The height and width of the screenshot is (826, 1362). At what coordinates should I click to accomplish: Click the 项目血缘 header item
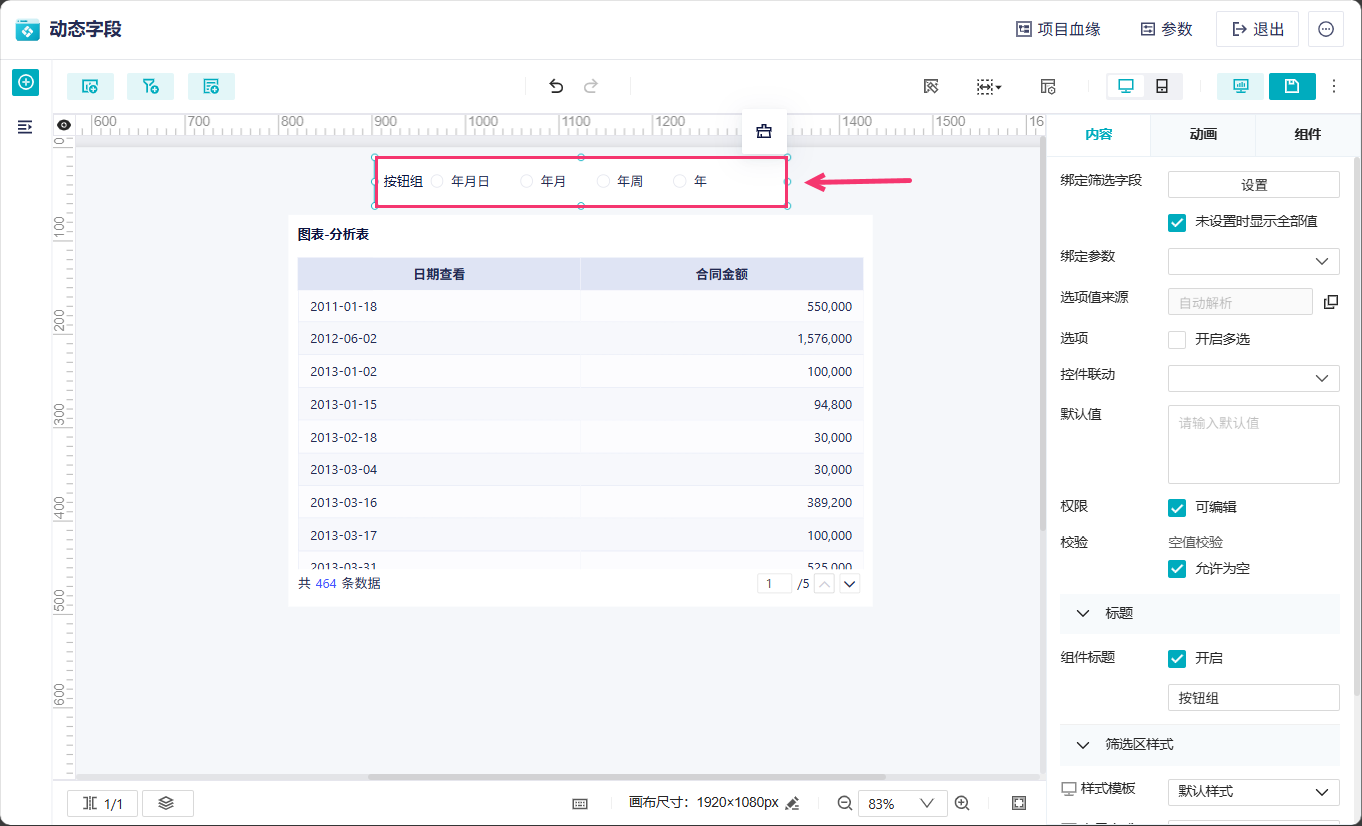(x=1058, y=30)
